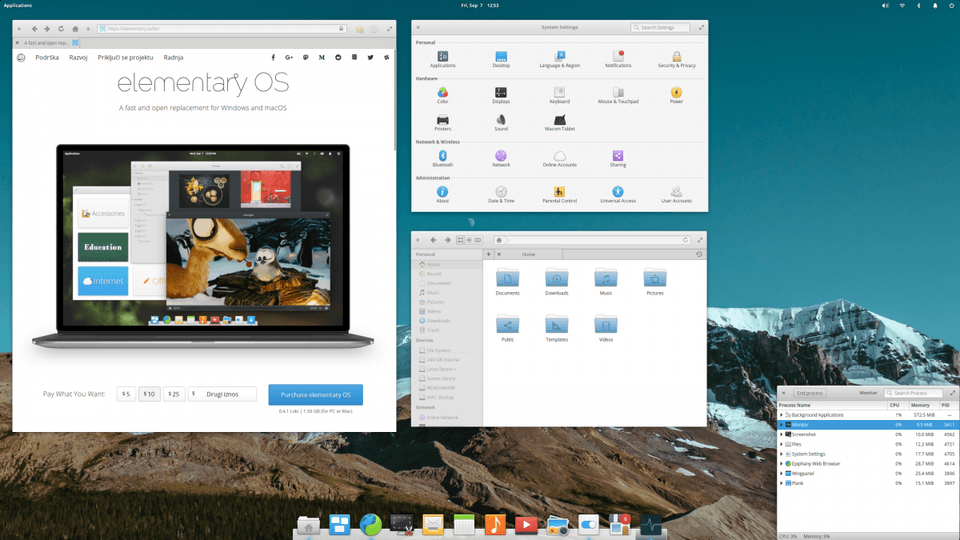Open Applications settings in System Settings
This screenshot has width=960, height=540.
pyautogui.click(x=443, y=57)
